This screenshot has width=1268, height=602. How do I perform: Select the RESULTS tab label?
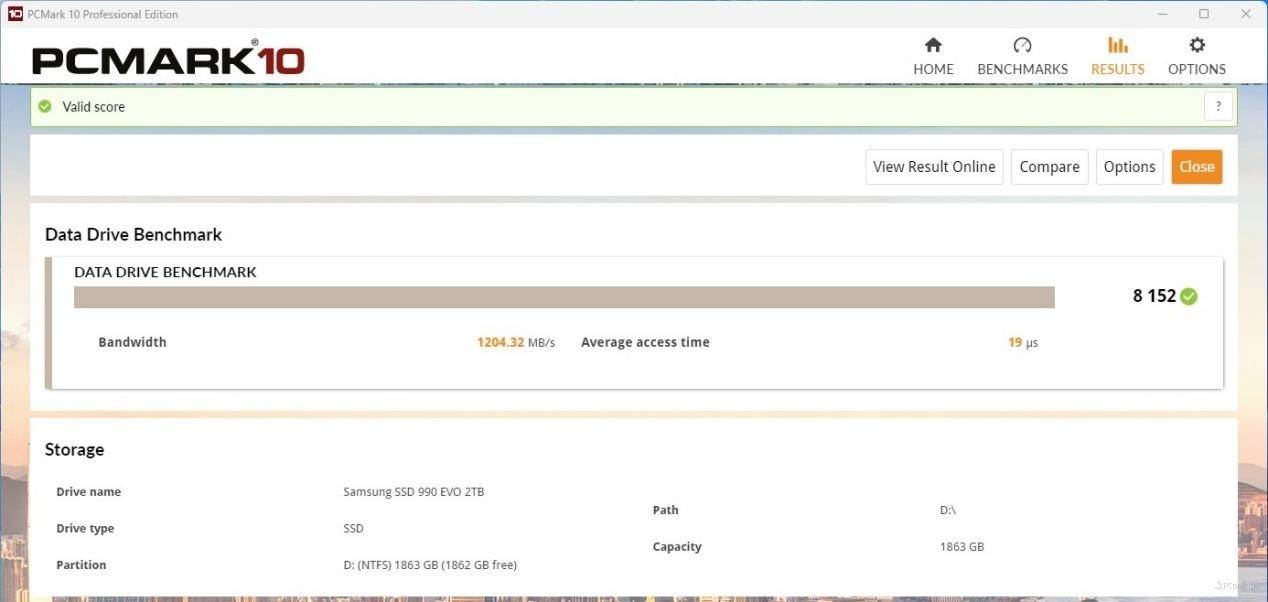(1118, 69)
